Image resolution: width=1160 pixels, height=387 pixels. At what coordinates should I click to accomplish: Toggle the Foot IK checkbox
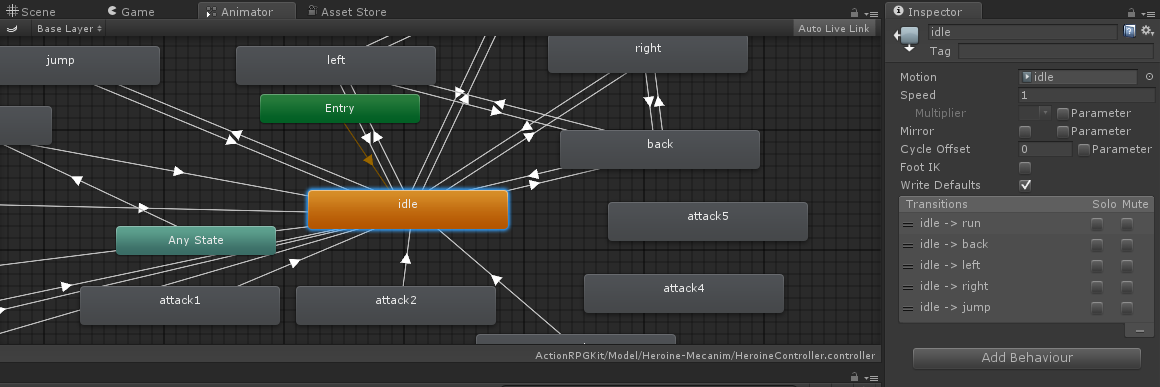[1025, 167]
